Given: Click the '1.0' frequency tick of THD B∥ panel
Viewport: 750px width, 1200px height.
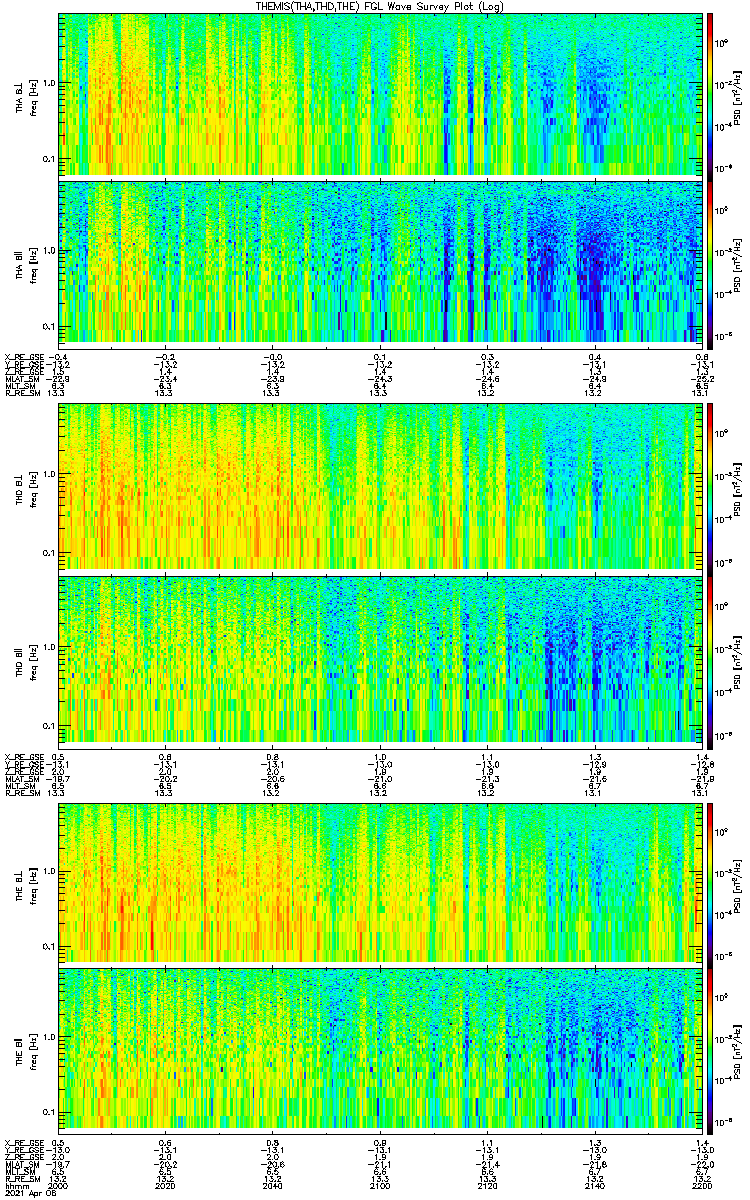Looking at the screenshot, I should tap(49, 647).
